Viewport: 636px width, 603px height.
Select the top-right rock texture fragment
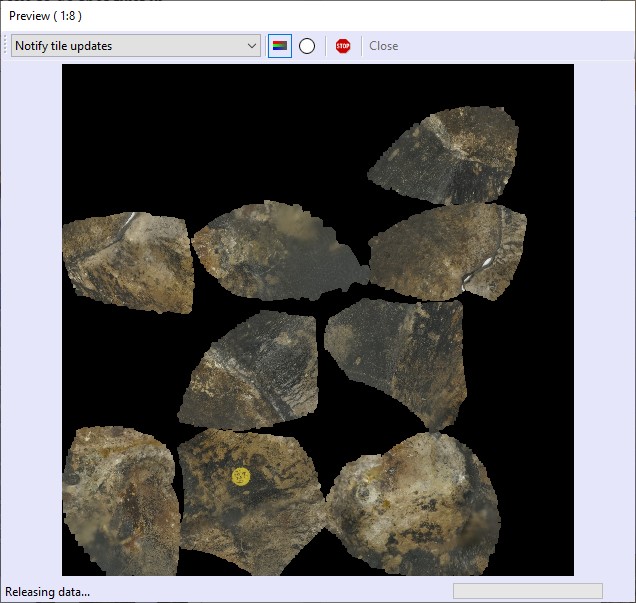[445, 153]
